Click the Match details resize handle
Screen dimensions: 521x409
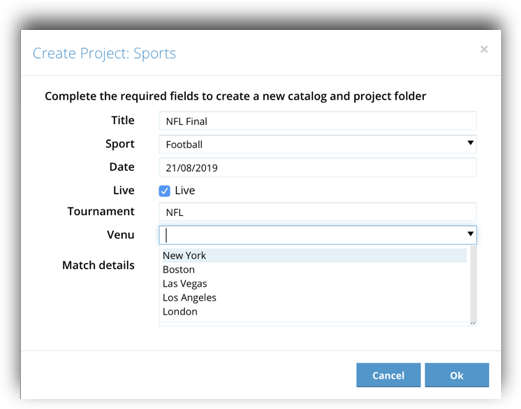coord(473,322)
